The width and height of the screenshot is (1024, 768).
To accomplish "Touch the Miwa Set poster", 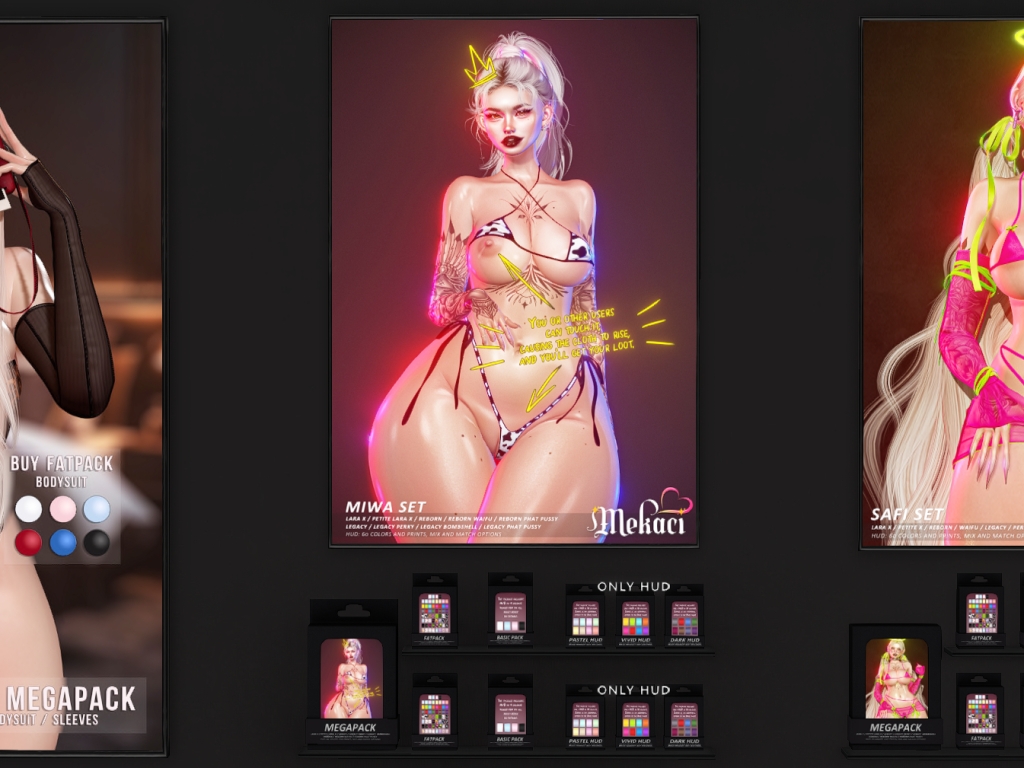I will click(514, 282).
